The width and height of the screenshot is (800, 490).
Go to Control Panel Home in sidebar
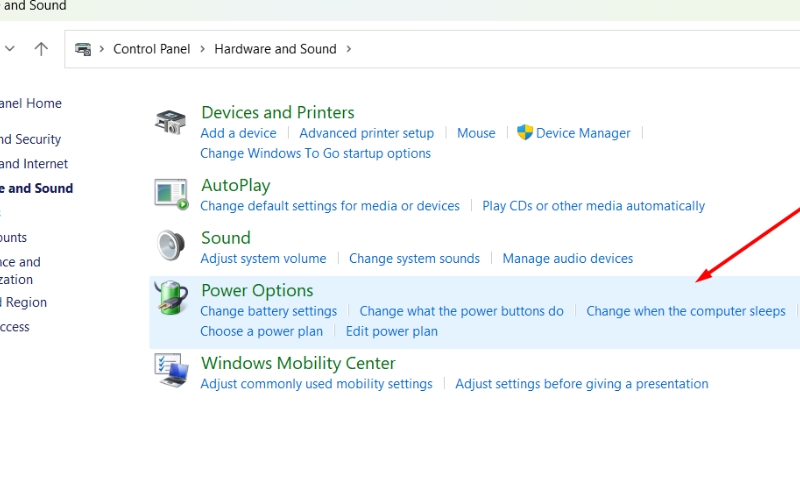[31, 104]
